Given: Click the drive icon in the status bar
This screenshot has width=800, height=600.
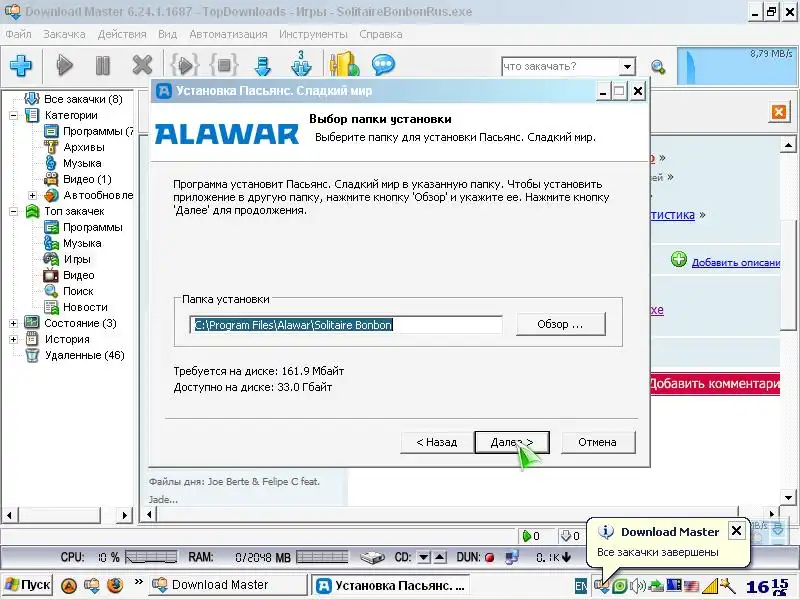Looking at the screenshot, I should (x=372, y=558).
